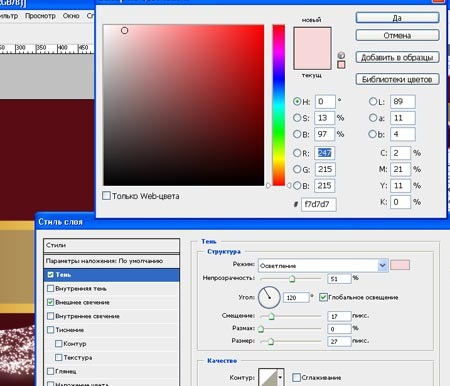Click the Смещение field showing 17
This screenshot has height=386, width=450.
coord(339,316)
